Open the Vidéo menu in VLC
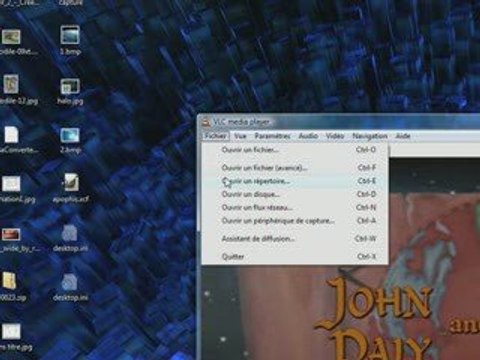The image size is (480, 360). (x=335, y=136)
